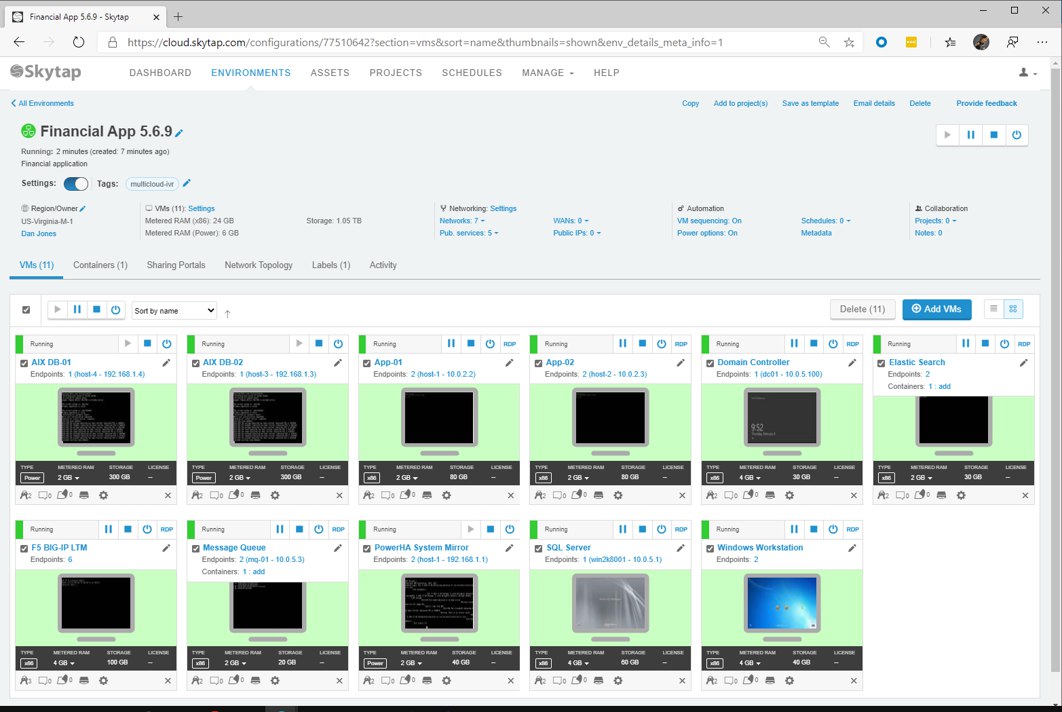Open RDP for the SQL Server VM
1062x712 pixels.
coord(681,529)
